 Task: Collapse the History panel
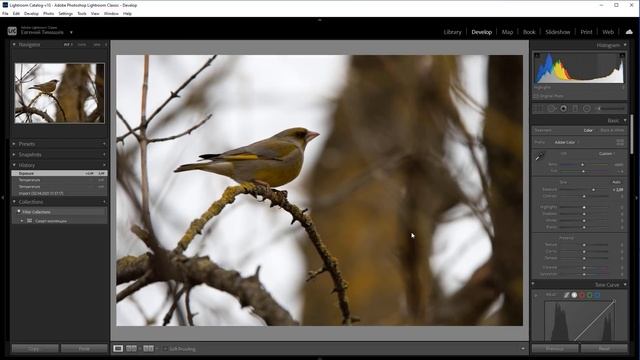tap(14, 165)
